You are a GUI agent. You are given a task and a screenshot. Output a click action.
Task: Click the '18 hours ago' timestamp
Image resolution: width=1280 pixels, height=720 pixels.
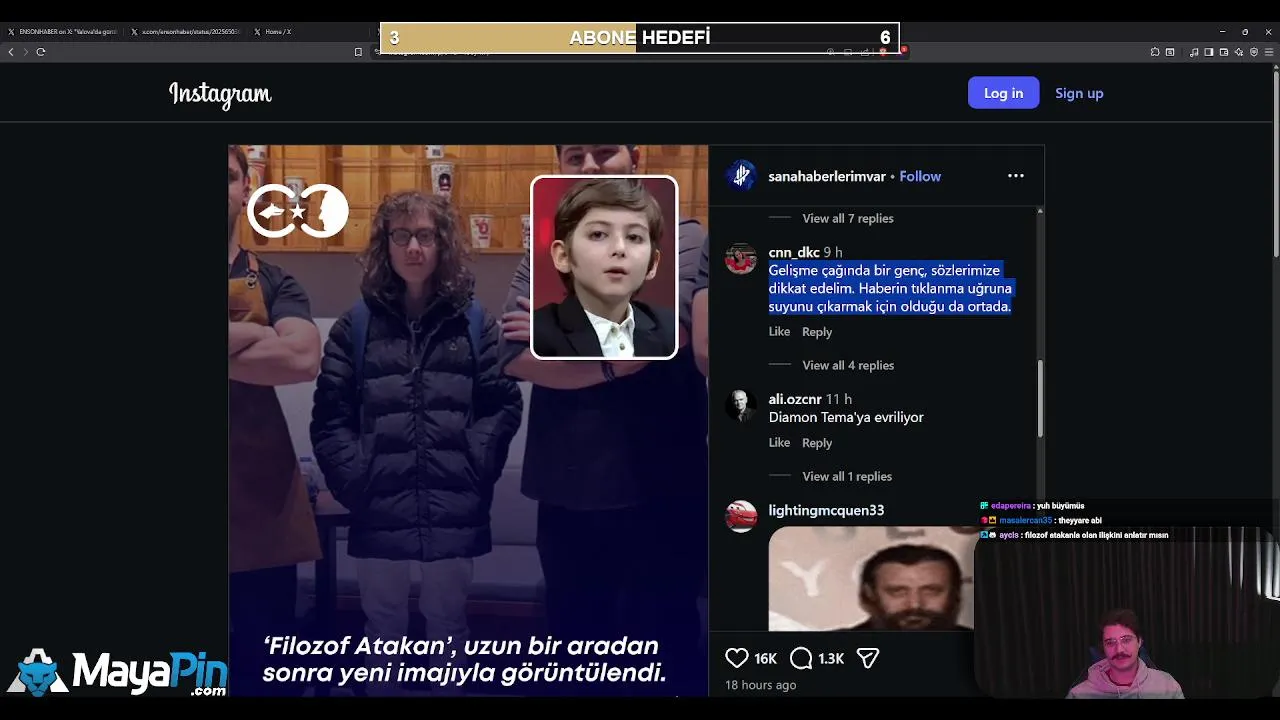click(x=761, y=685)
